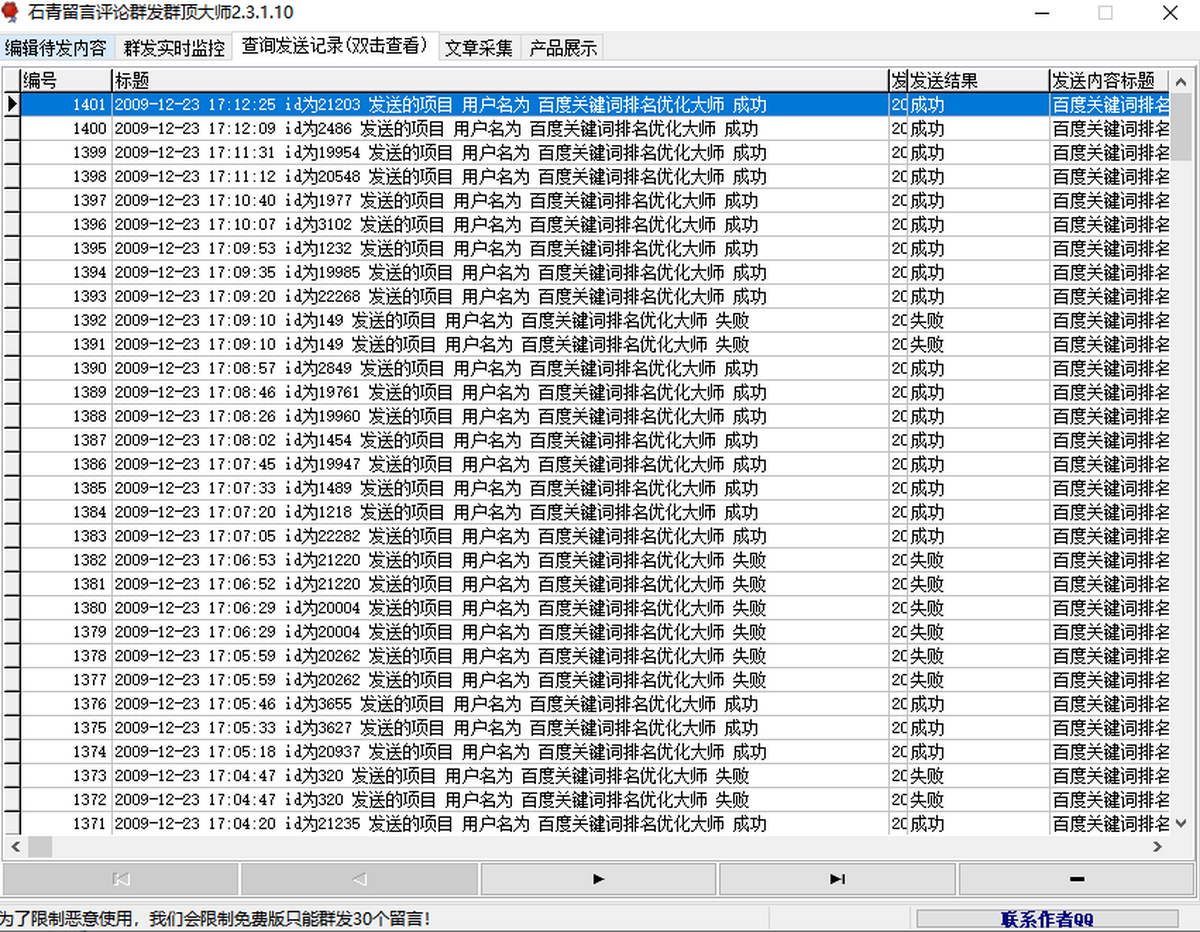The height and width of the screenshot is (932, 1200).
Task: Click 标题 column header
Action: tap(500, 80)
